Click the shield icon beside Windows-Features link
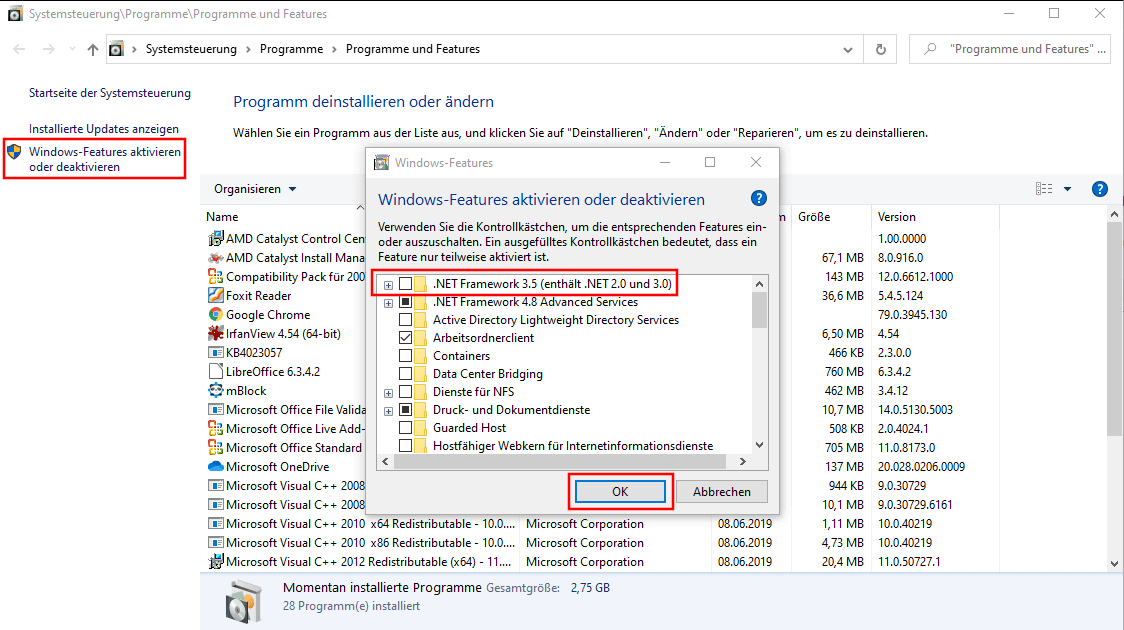 point(14,151)
